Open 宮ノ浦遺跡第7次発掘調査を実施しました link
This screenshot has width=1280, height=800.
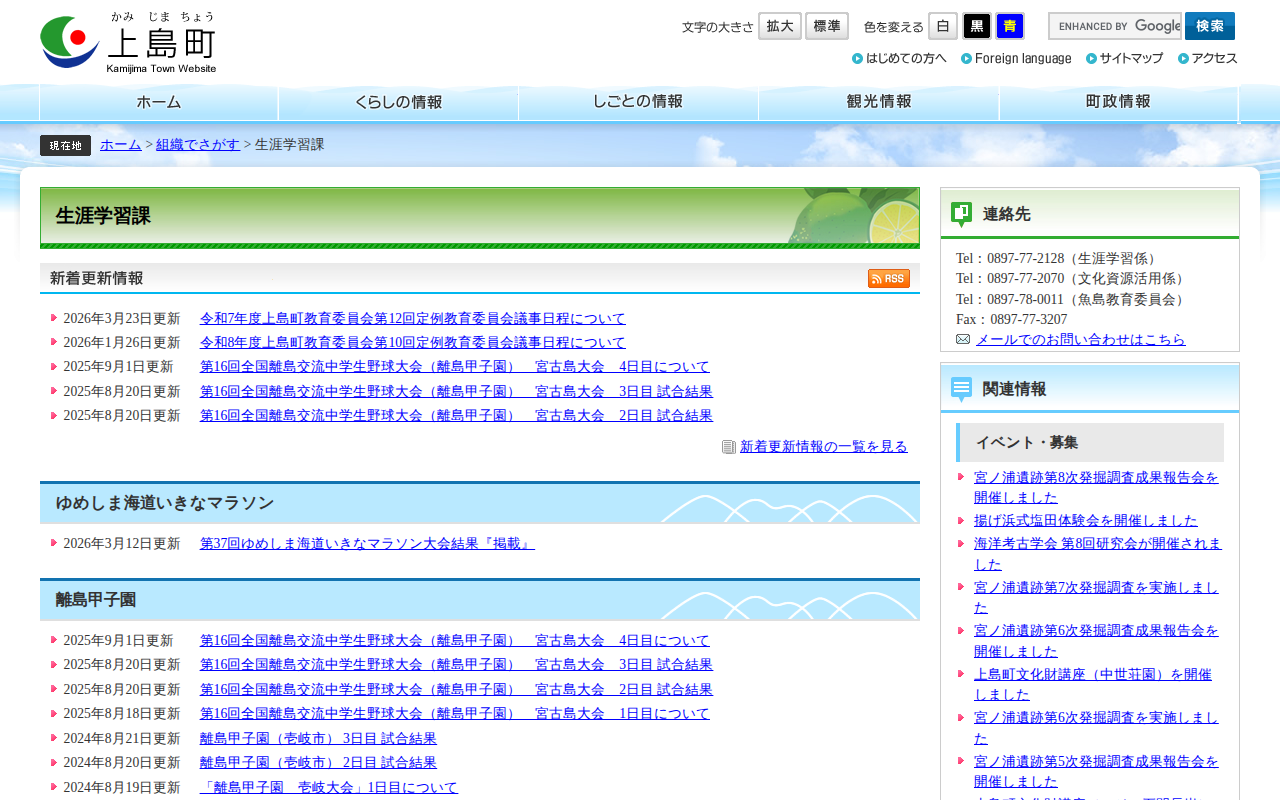(1096, 597)
